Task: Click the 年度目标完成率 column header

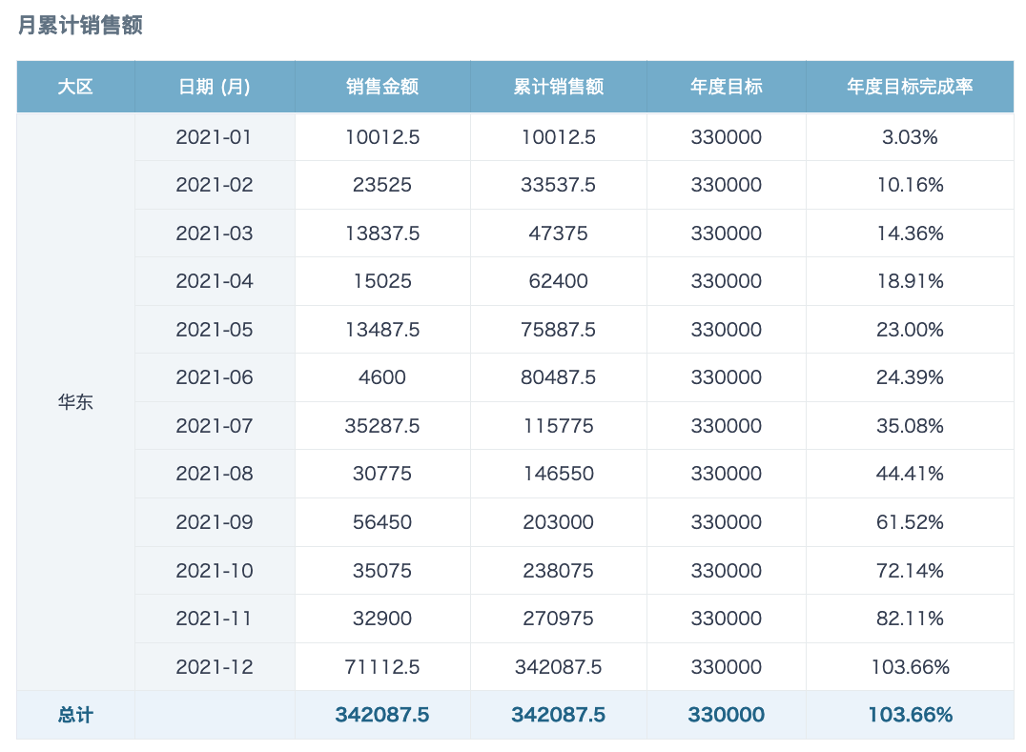Action: pos(910,86)
